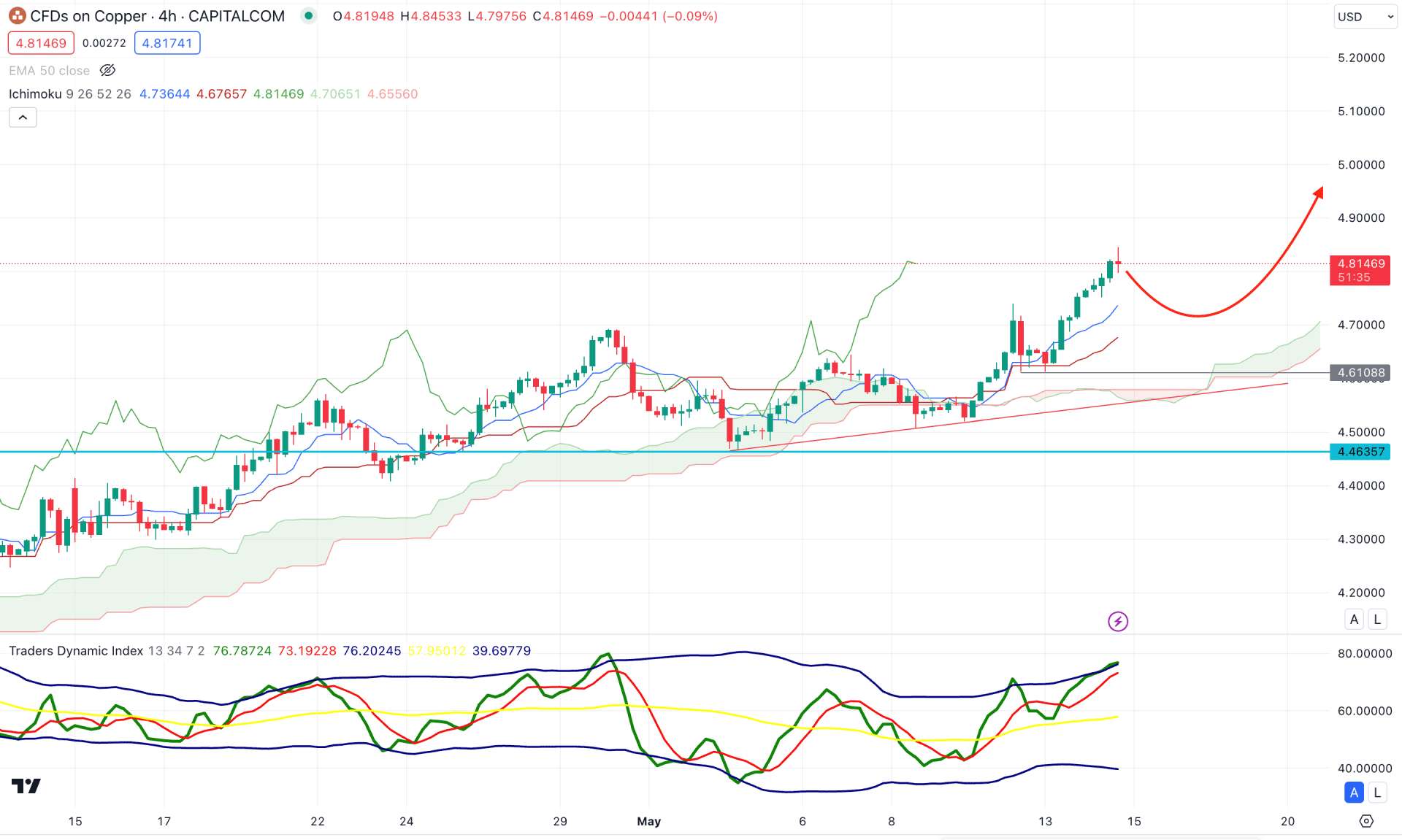The width and height of the screenshot is (1402, 840).
Task: Toggle log scale L on indicator pane
Action: pos(1377,793)
